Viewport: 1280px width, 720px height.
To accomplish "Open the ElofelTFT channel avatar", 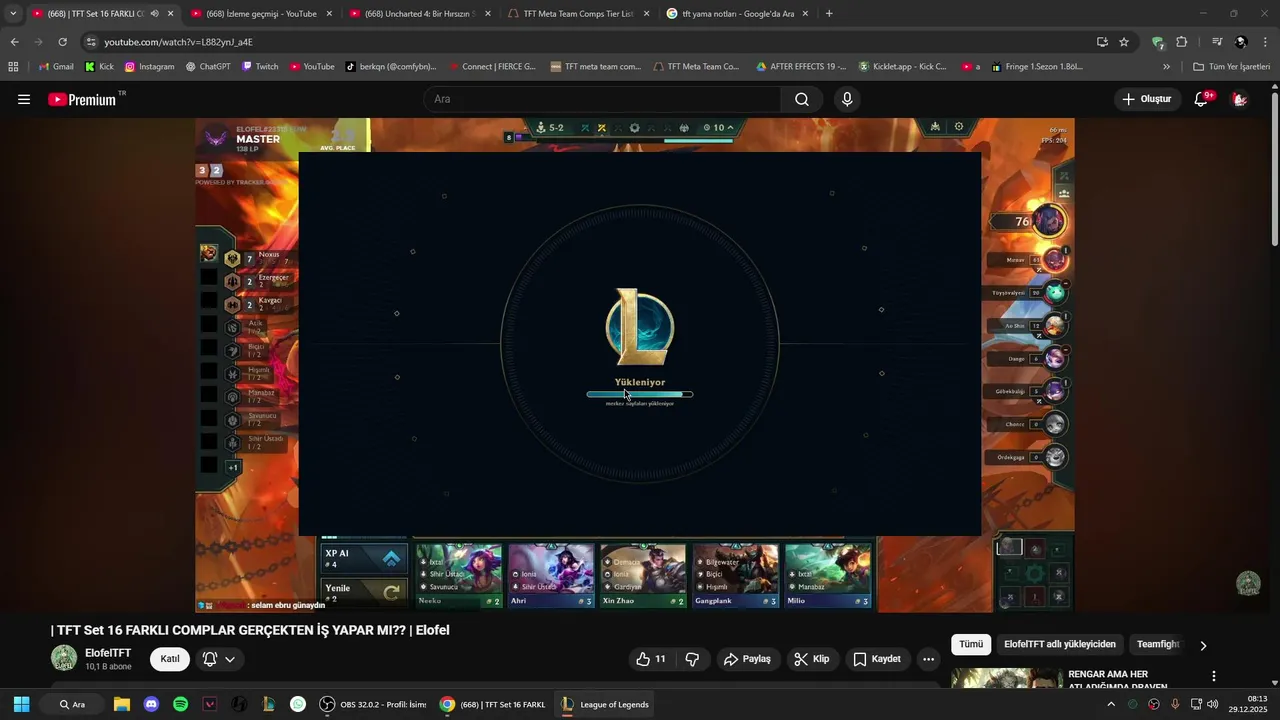I will (64, 658).
